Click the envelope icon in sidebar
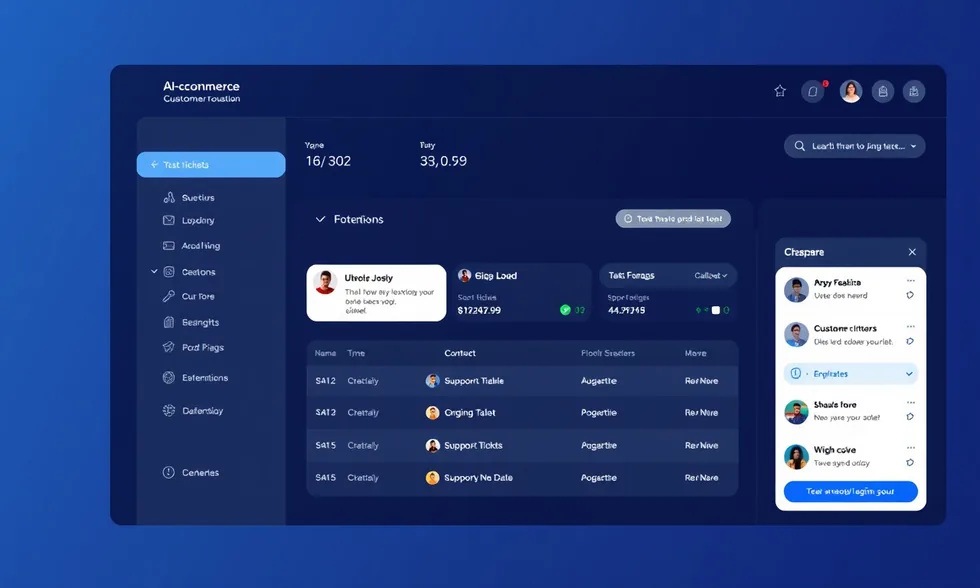Viewport: 980px width, 588px height. point(169,220)
